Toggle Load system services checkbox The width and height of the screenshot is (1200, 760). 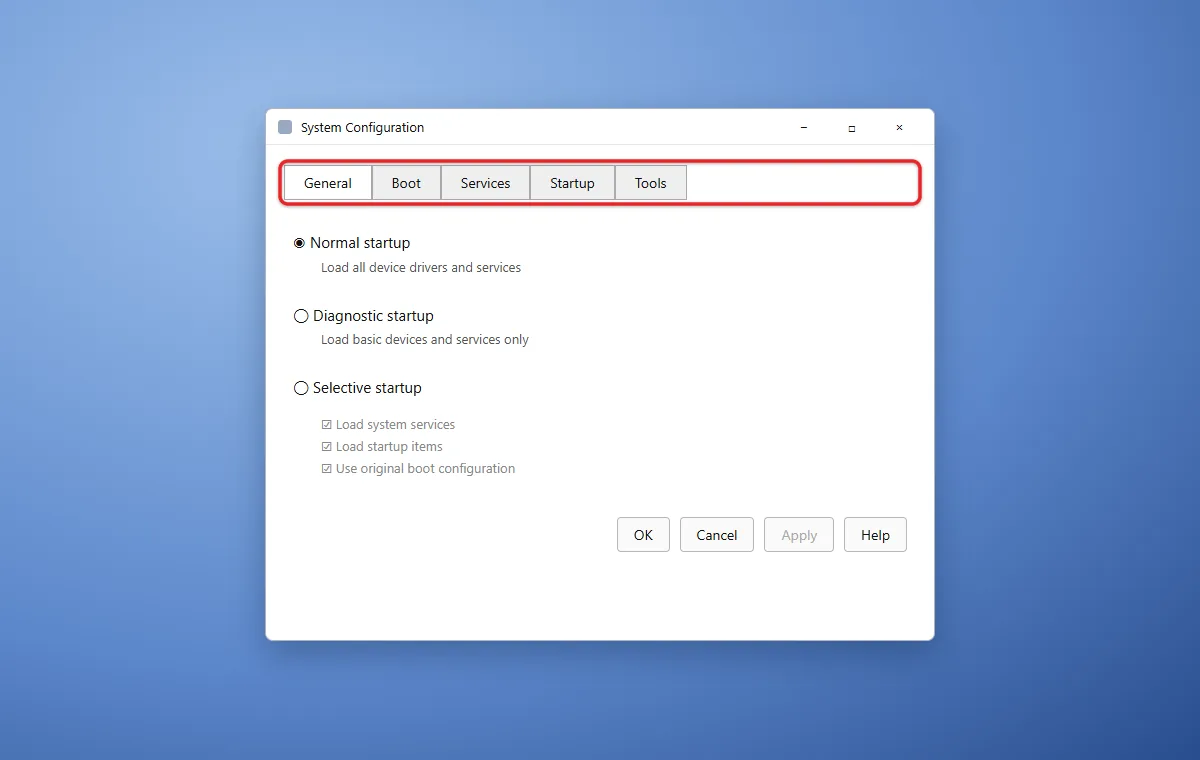click(326, 425)
